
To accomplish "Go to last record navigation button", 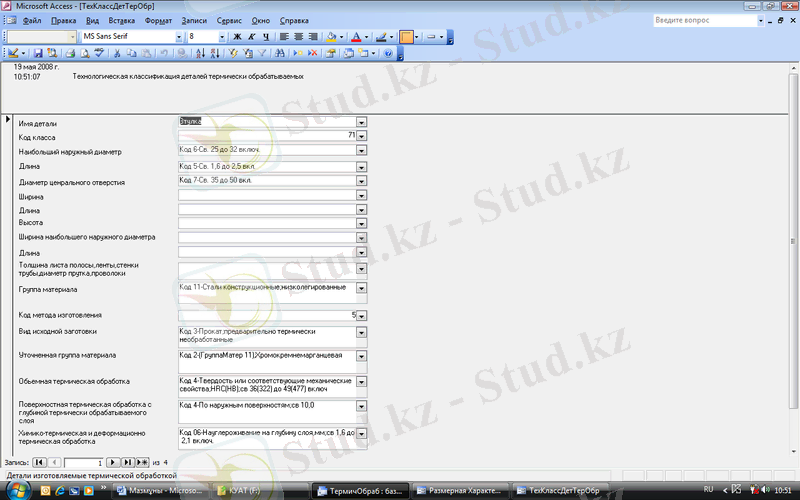I will coord(128,462).
